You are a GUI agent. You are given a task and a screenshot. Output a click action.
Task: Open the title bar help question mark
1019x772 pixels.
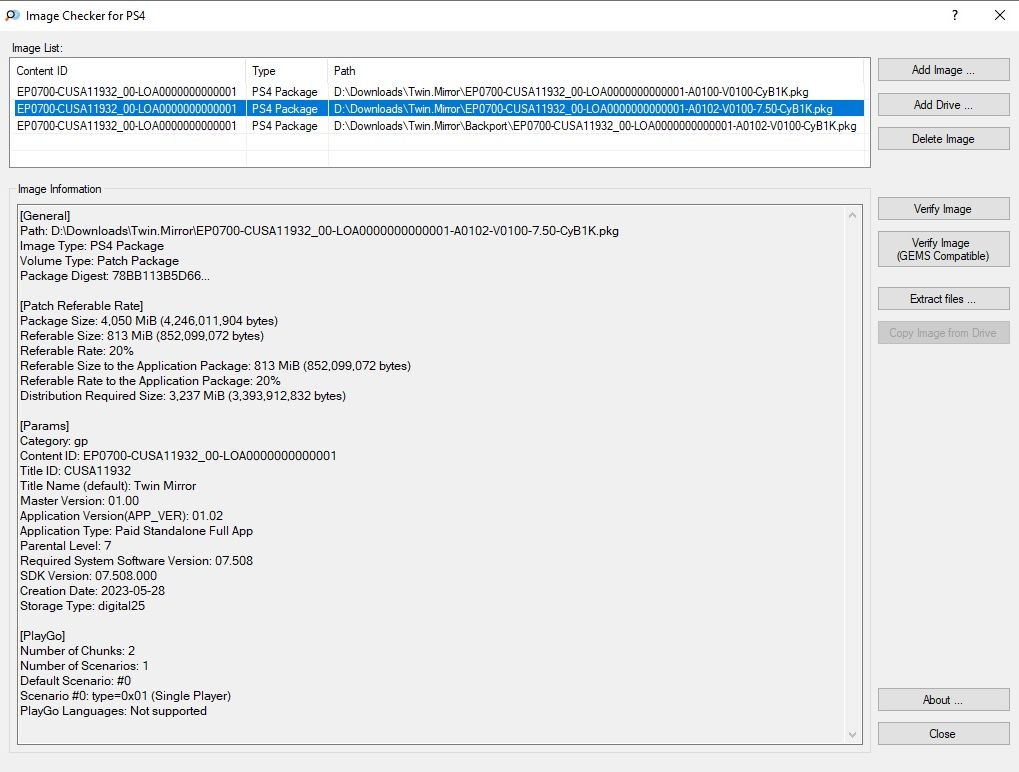click(x=955, y=15)
